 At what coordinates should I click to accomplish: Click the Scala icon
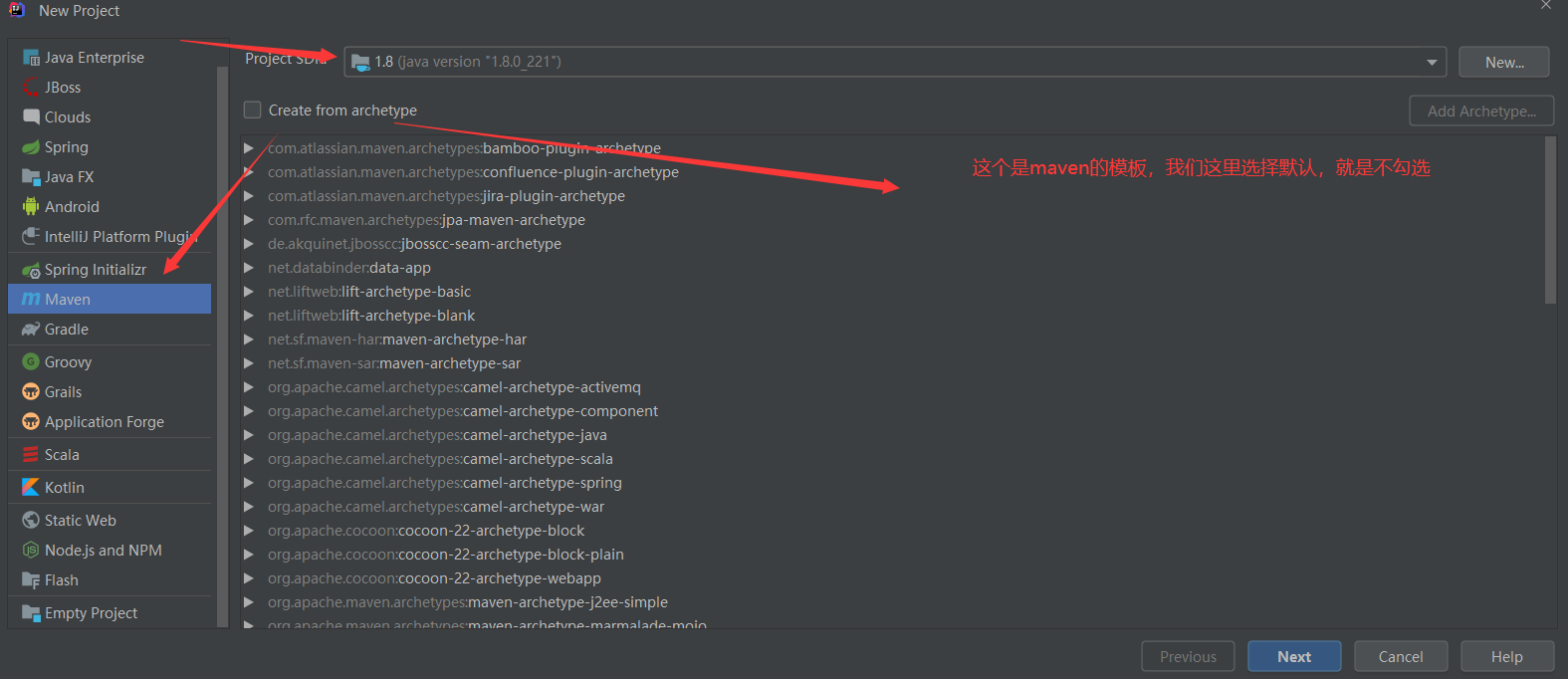coord(31,455)
